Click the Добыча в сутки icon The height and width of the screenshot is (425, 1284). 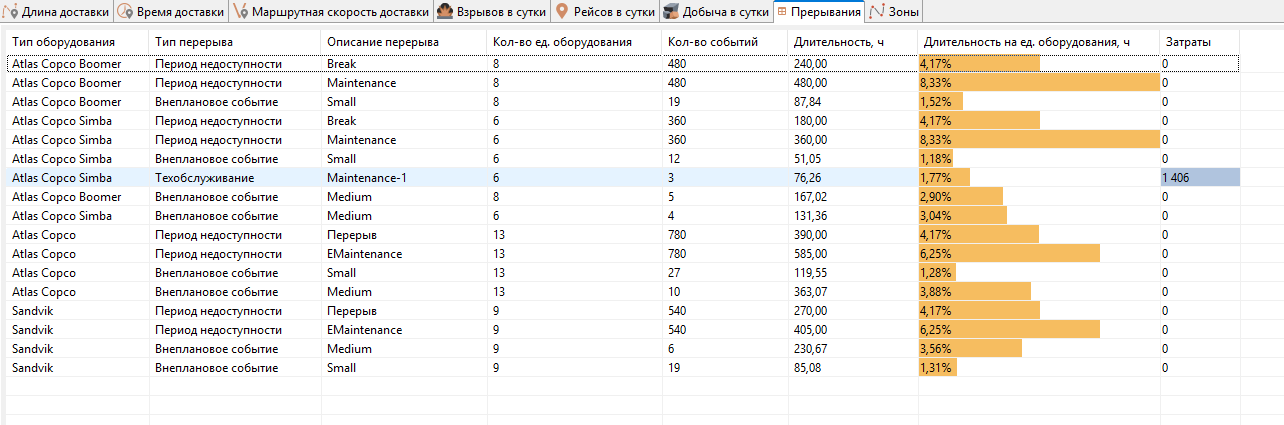tap(671, 12)
